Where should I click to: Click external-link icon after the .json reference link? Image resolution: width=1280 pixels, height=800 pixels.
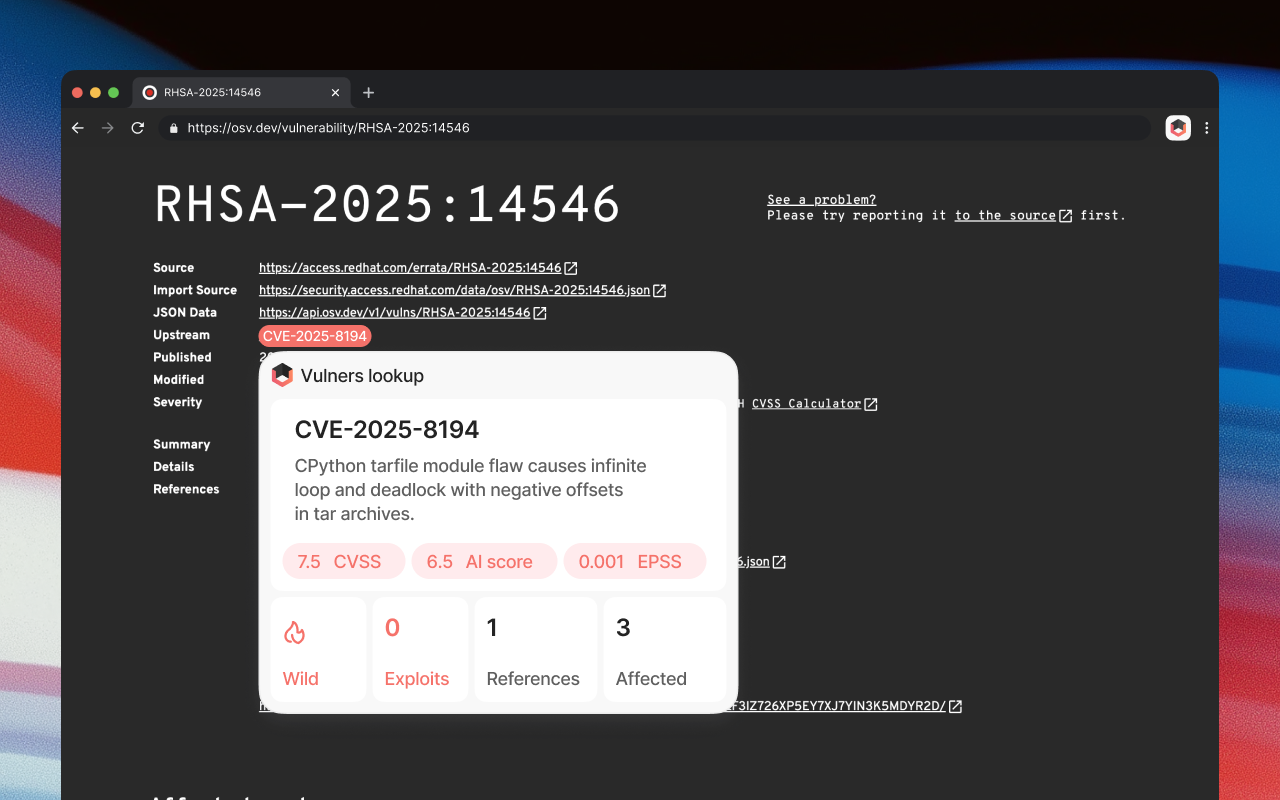pyautogui.click(x=779, y=562)
